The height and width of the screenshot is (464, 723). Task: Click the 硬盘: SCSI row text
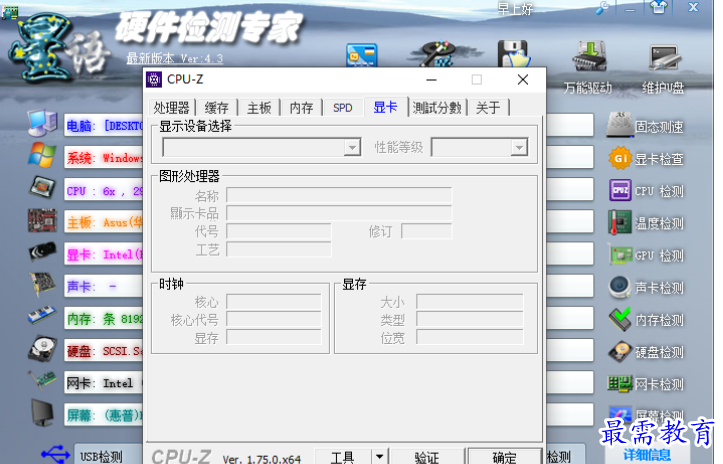click(x=105, y=351)
